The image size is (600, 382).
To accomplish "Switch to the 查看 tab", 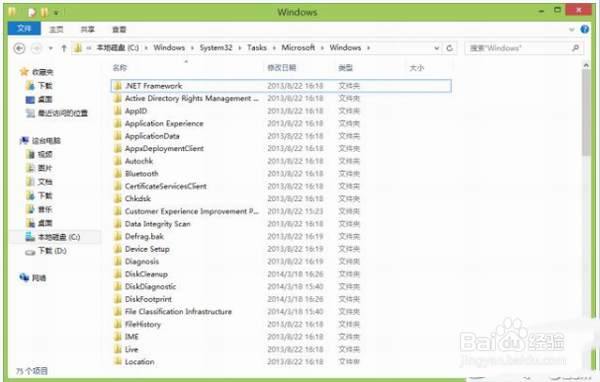I will (119, 29).
